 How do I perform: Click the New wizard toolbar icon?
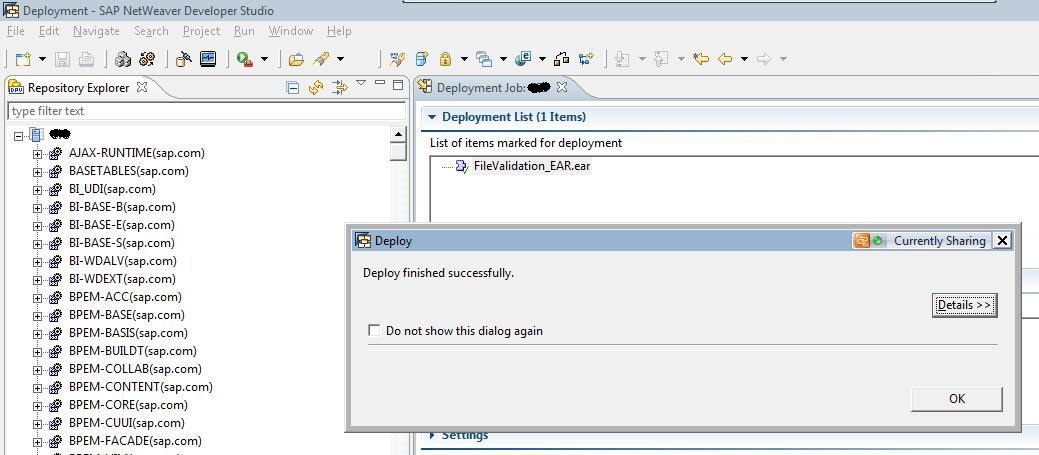(23, 60)
